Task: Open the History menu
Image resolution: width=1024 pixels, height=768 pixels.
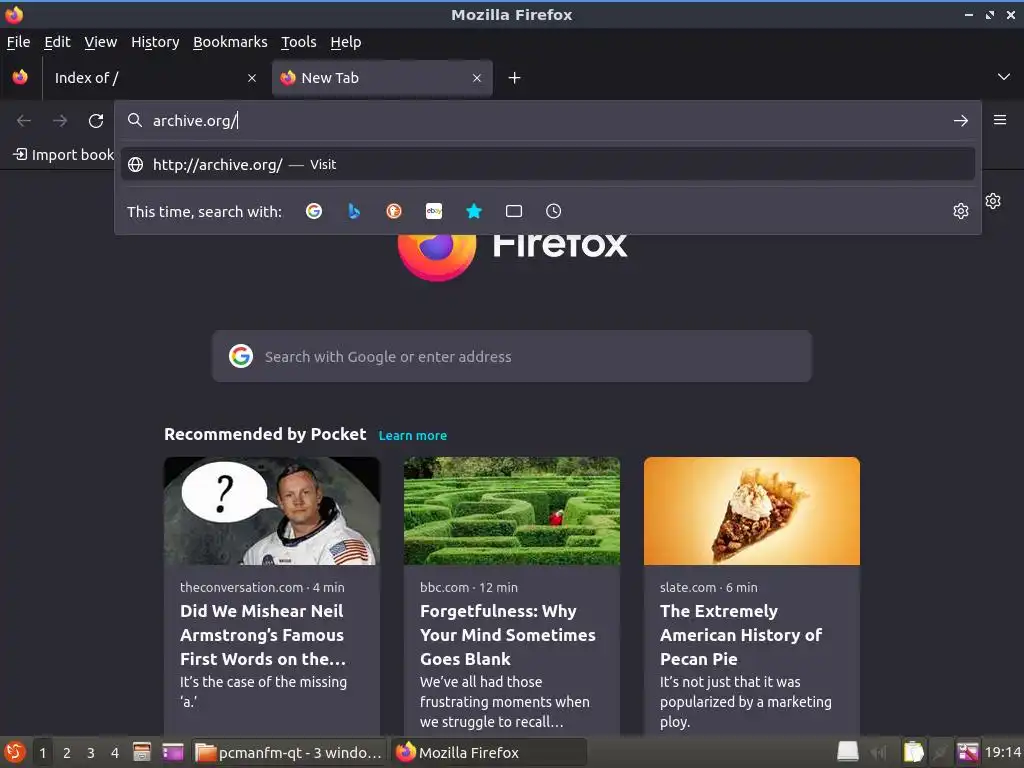Action: [x=155, y=42]
